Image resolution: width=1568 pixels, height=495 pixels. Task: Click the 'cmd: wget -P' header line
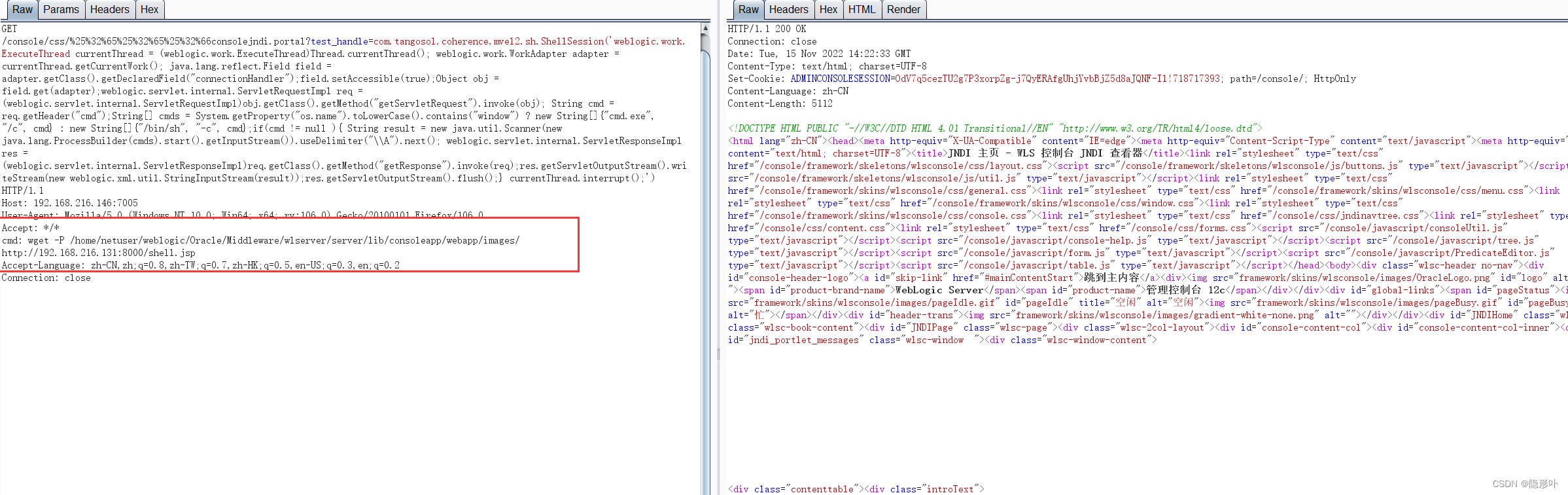[260, 240]
